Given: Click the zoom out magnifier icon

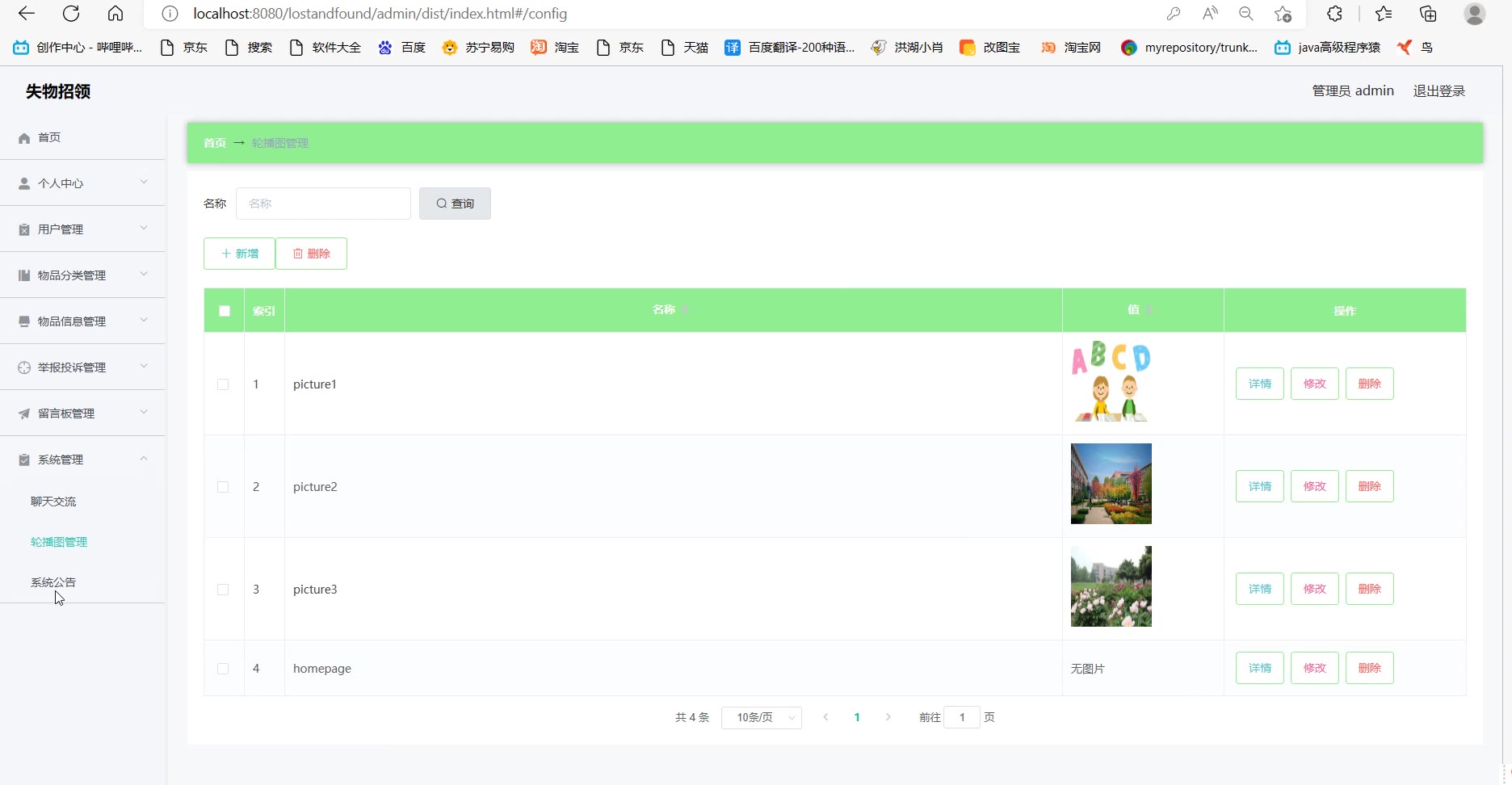Looking at the screenshot, I should (1246, 14).
